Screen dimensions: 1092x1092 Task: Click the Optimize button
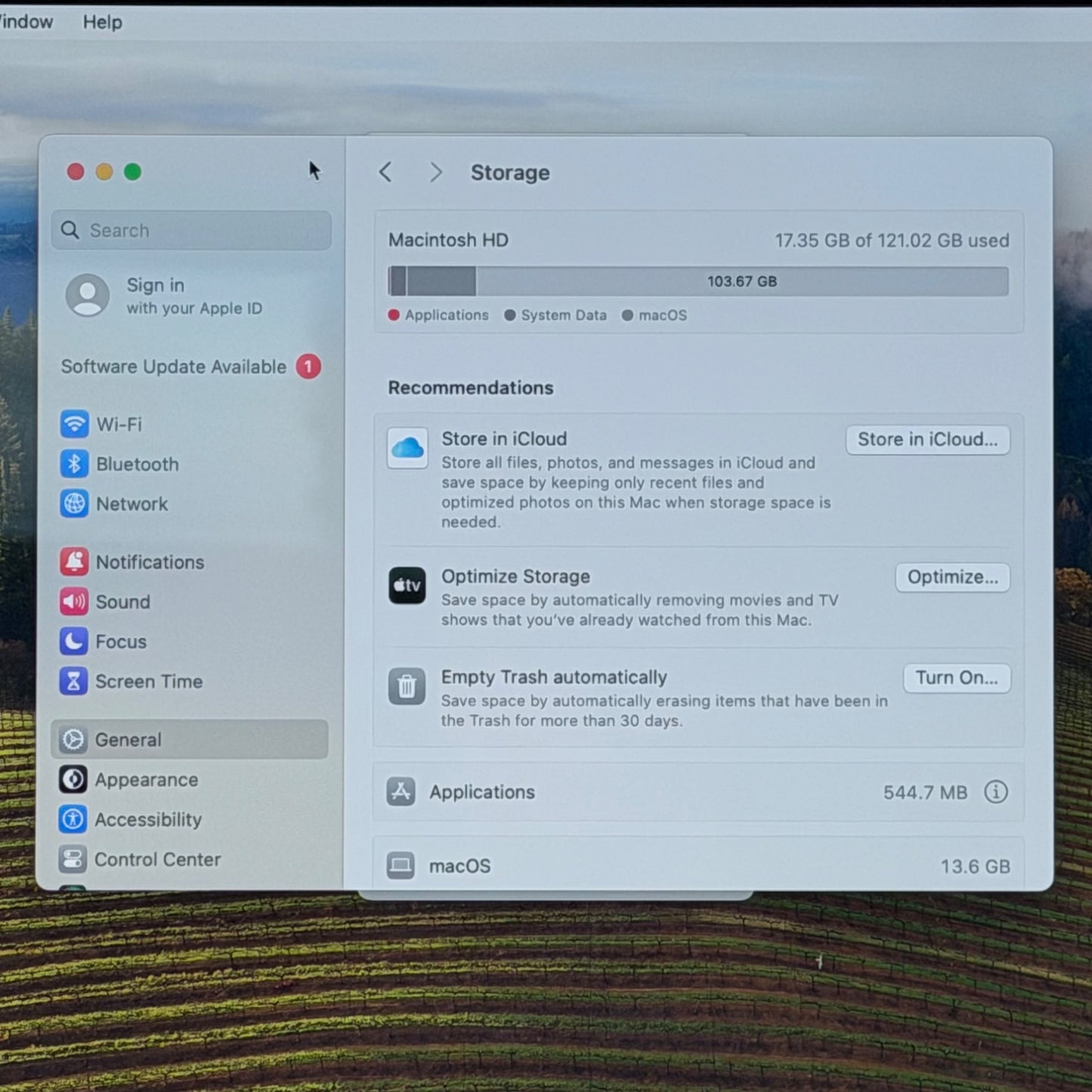point(951,578)
